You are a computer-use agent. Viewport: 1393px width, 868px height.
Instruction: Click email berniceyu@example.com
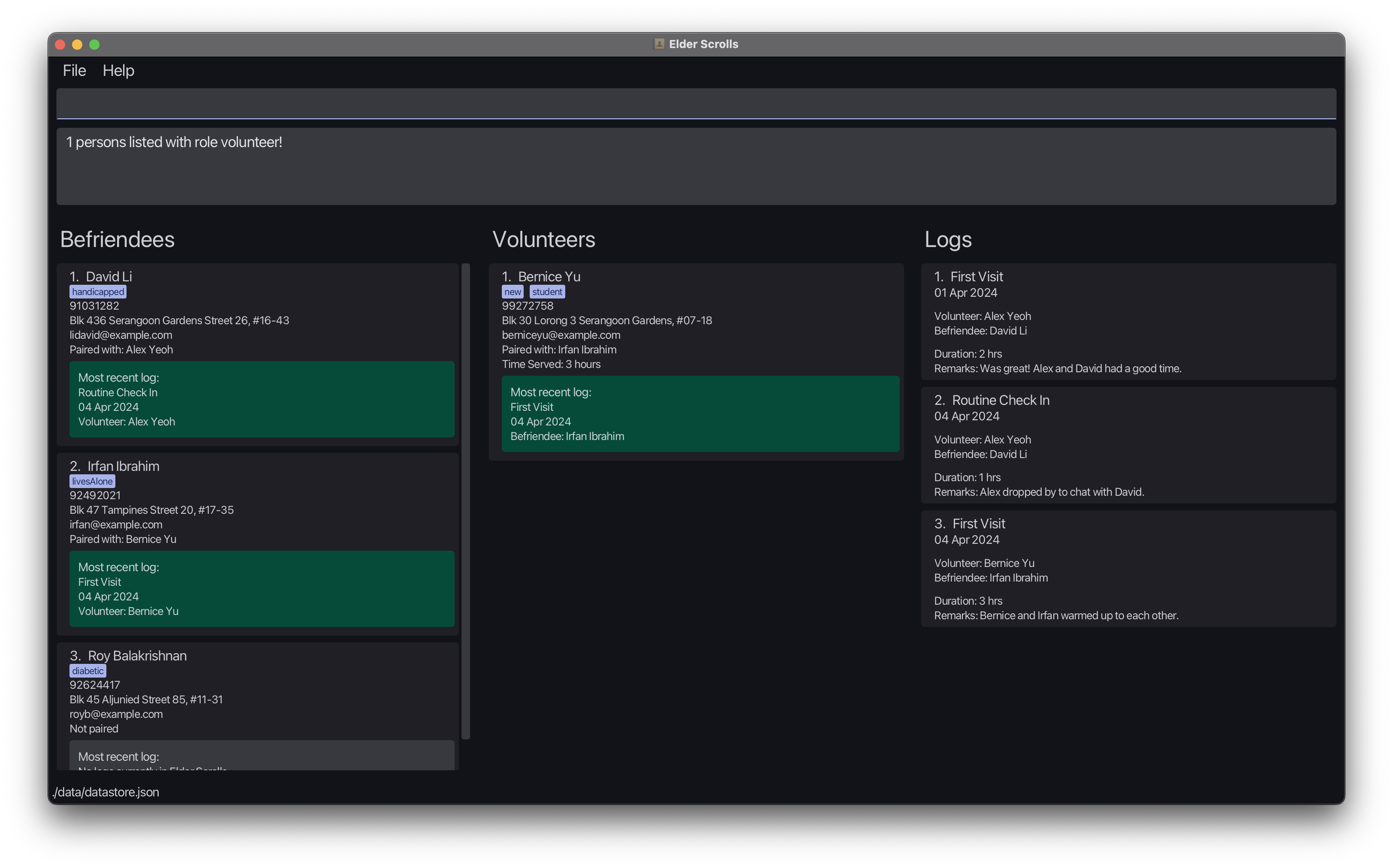561,335
